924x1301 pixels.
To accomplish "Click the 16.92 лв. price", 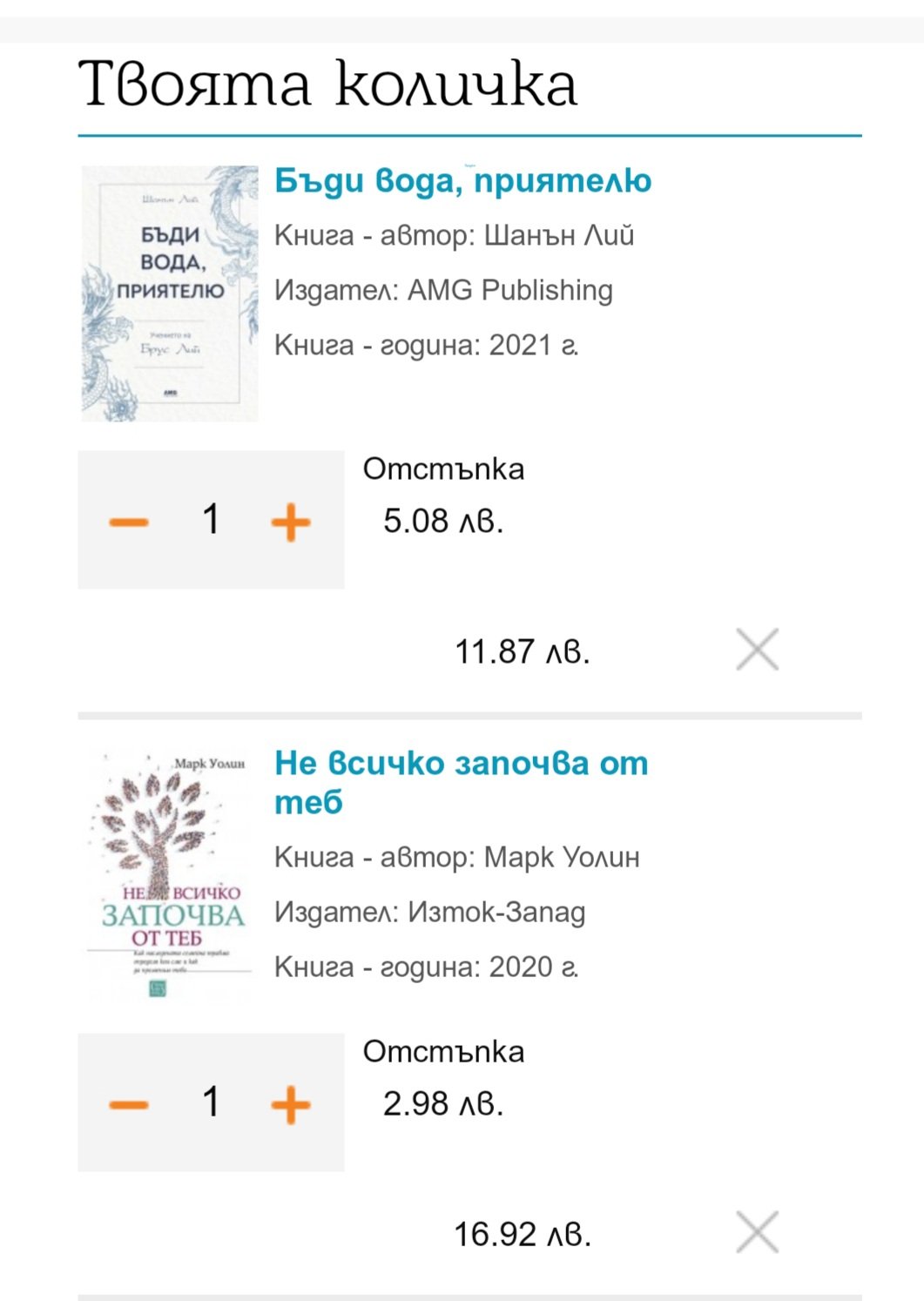I will (x=523, y=1234).
